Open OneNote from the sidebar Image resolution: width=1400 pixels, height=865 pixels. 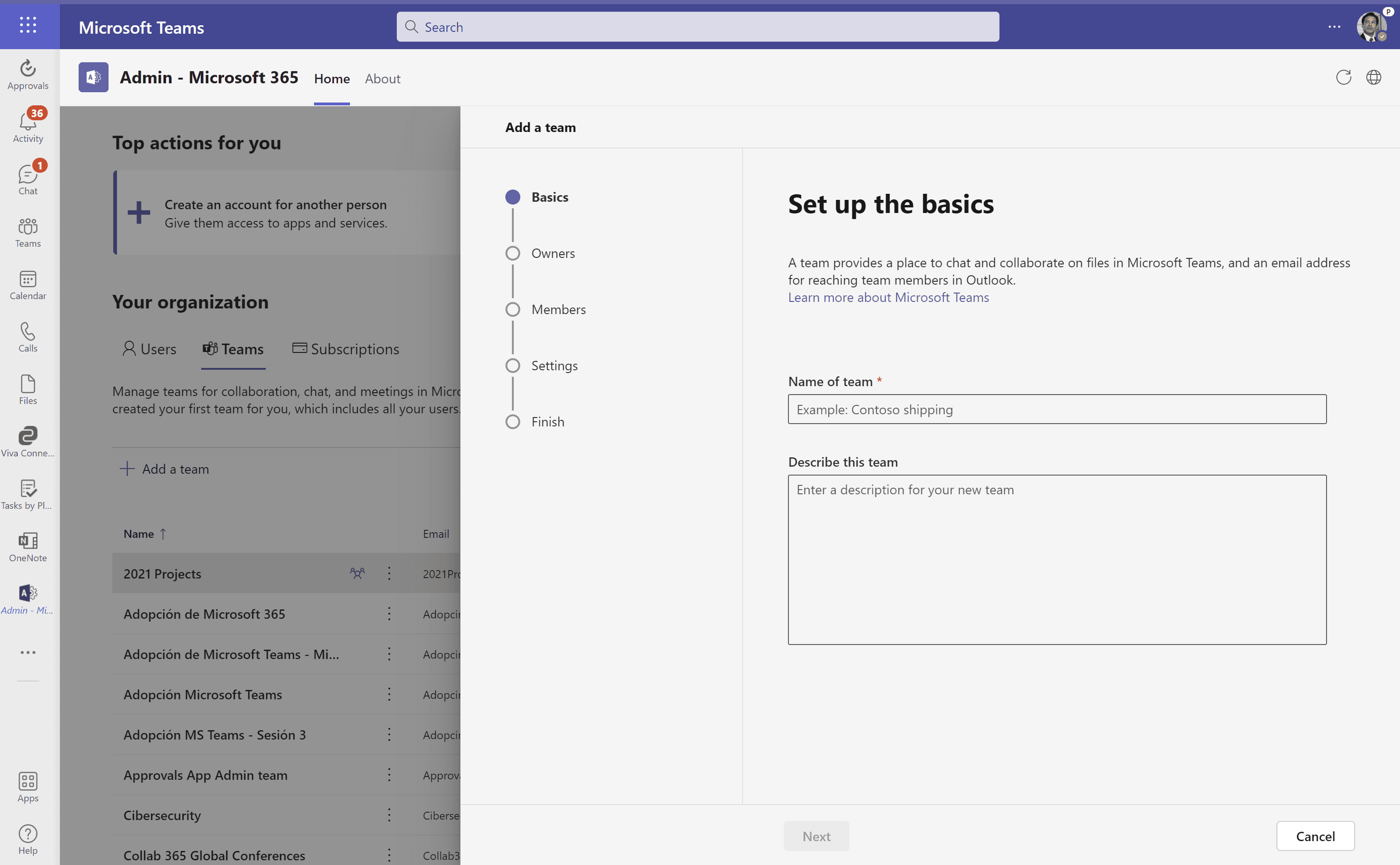pos(28,547)
